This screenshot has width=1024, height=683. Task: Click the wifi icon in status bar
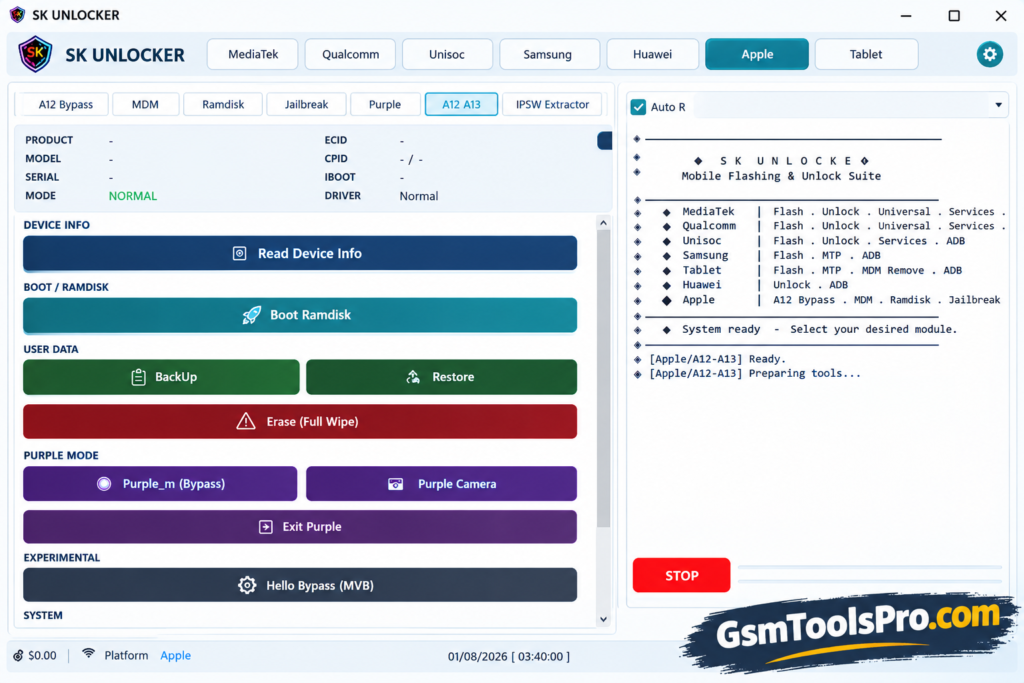88,654
